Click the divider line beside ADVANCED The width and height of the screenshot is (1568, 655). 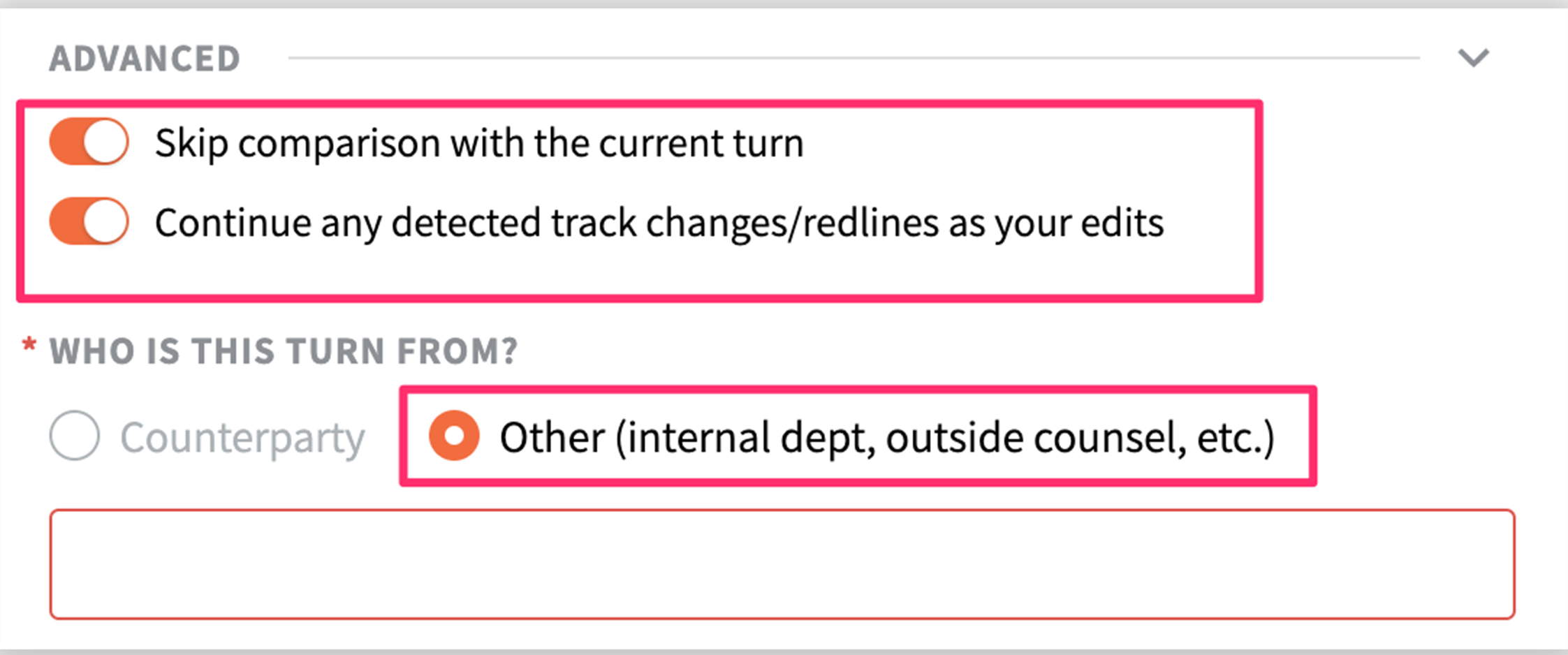[853, 58]
